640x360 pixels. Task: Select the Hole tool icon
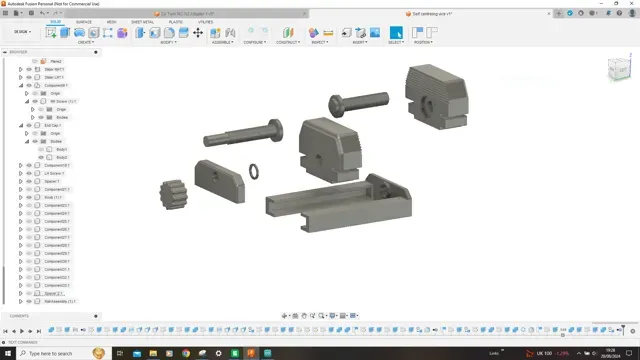(x=93, y=33)
